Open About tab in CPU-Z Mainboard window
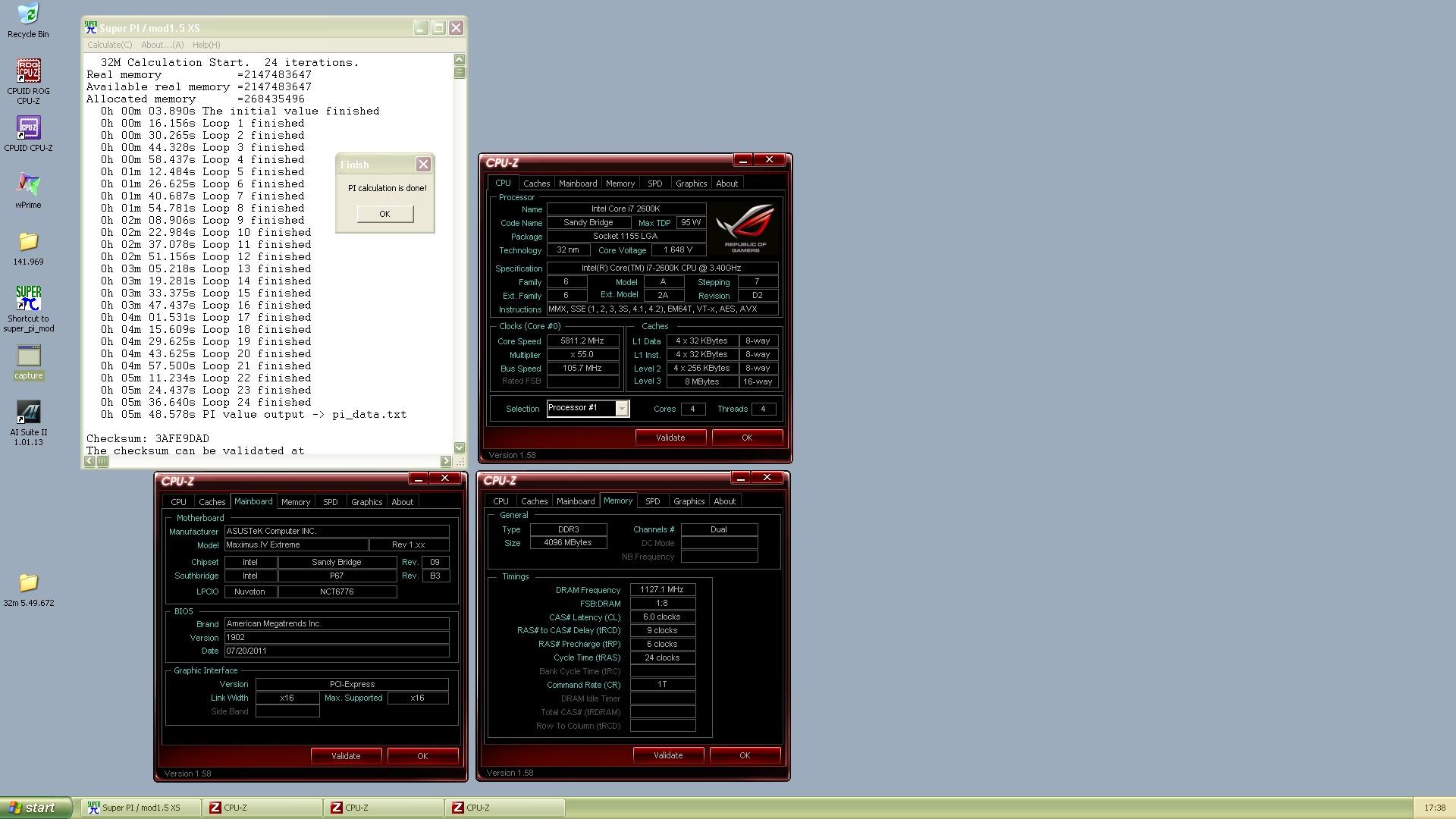This screenshot has width=1456, height=819. tap(402, 502)
